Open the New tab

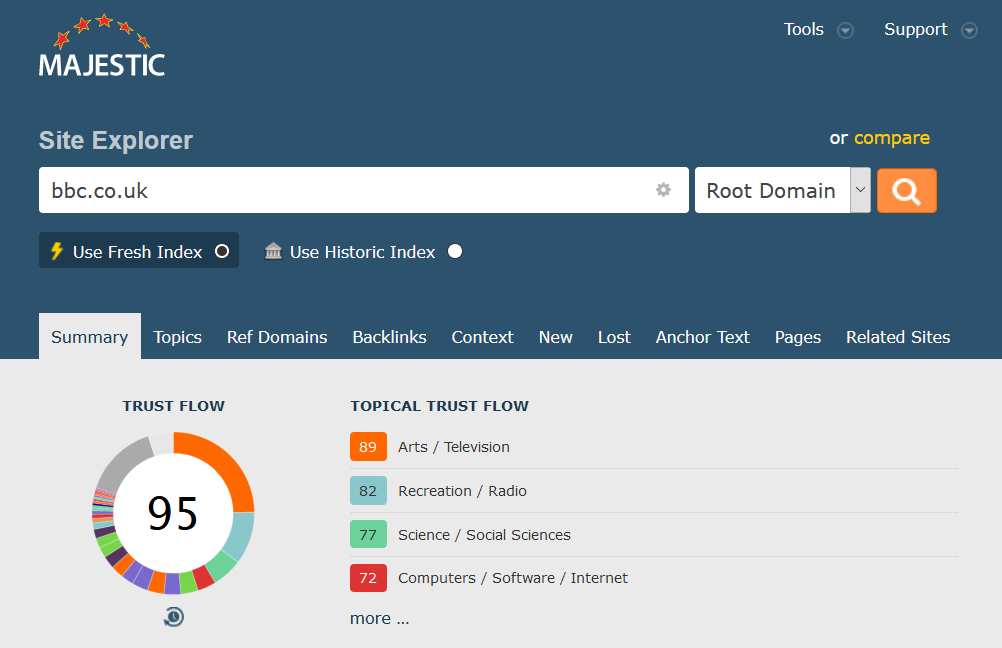(555, 337)
